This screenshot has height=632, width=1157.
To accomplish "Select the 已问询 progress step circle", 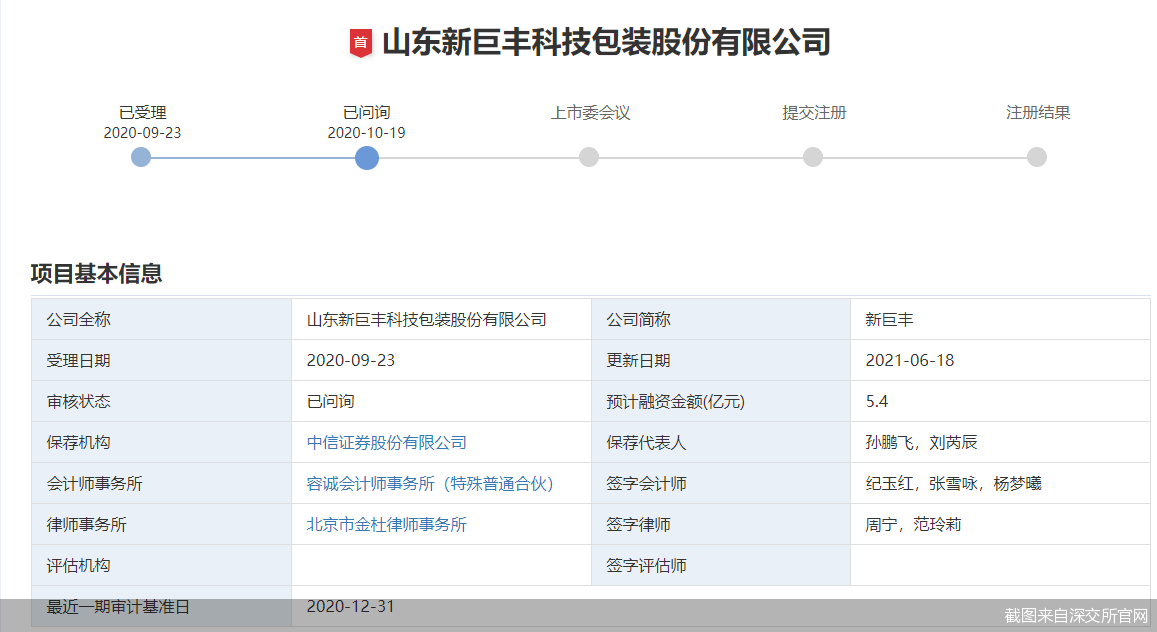I will (367, 158).
